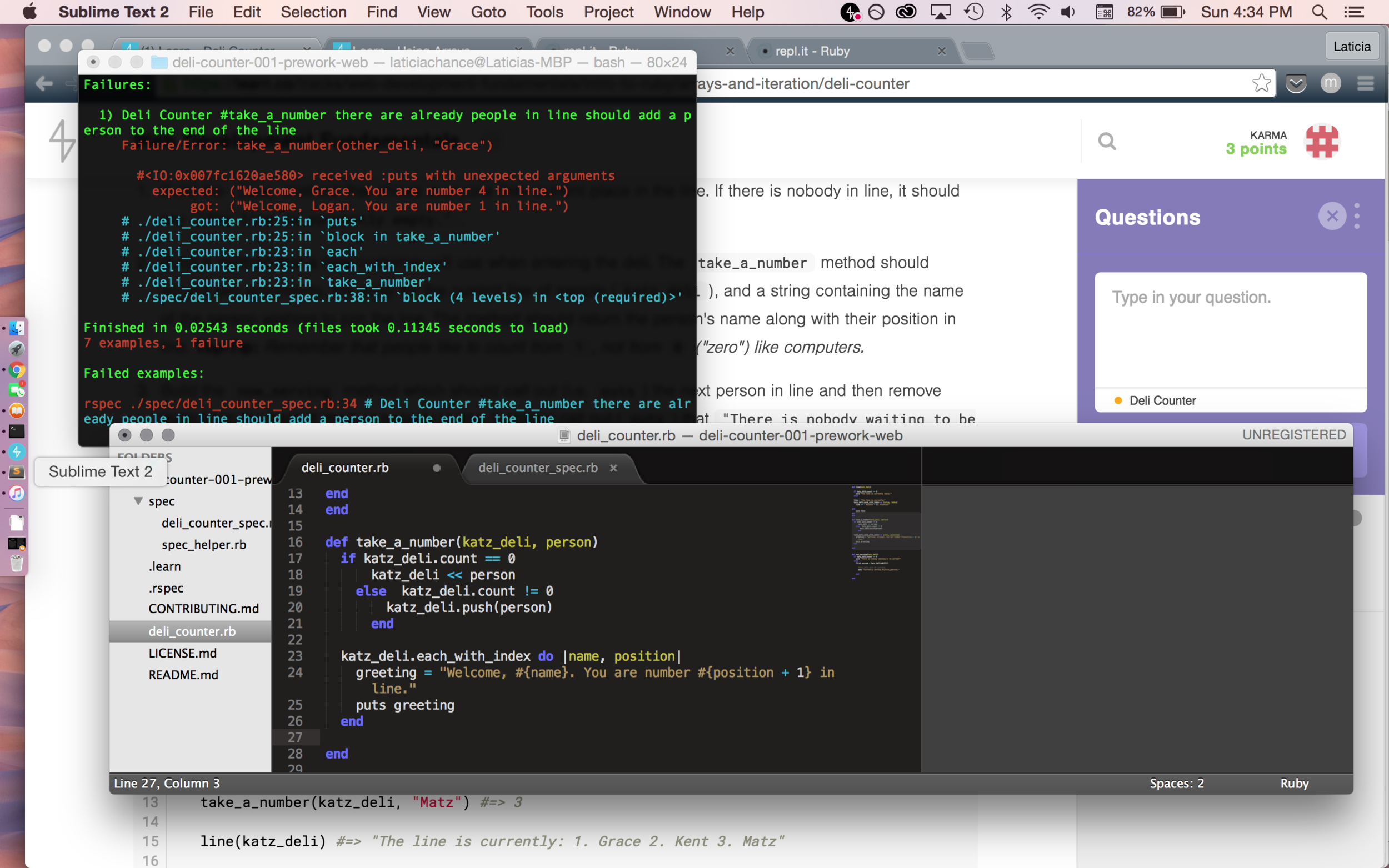Open Finder from the Dock

[17, 328]
